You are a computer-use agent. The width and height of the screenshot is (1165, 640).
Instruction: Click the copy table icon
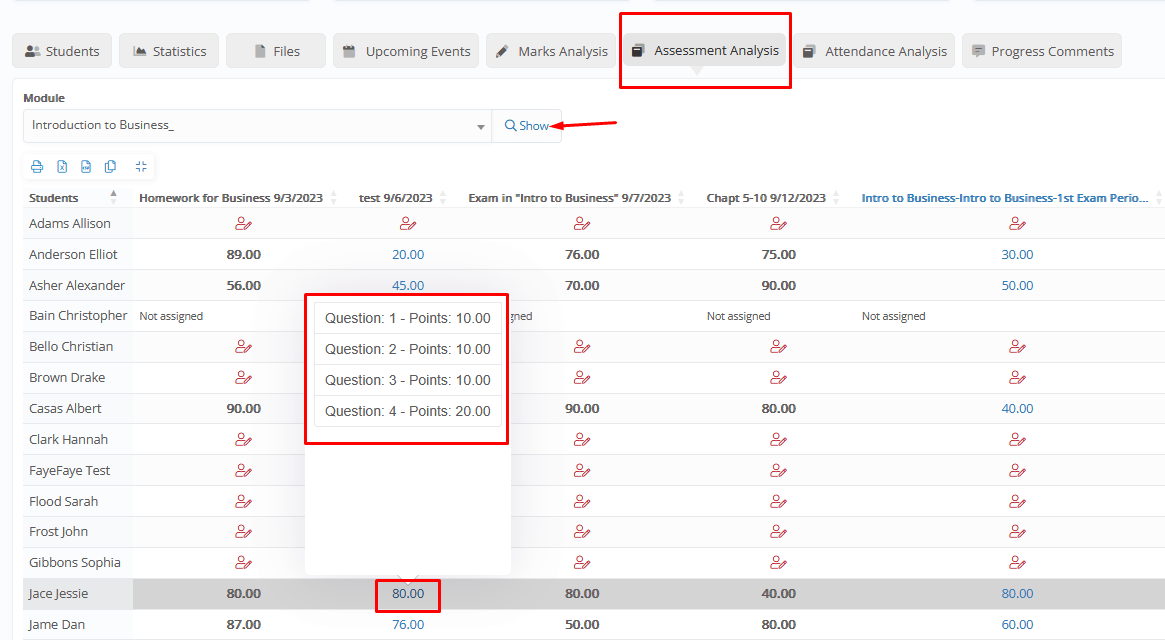pos(111,167)
